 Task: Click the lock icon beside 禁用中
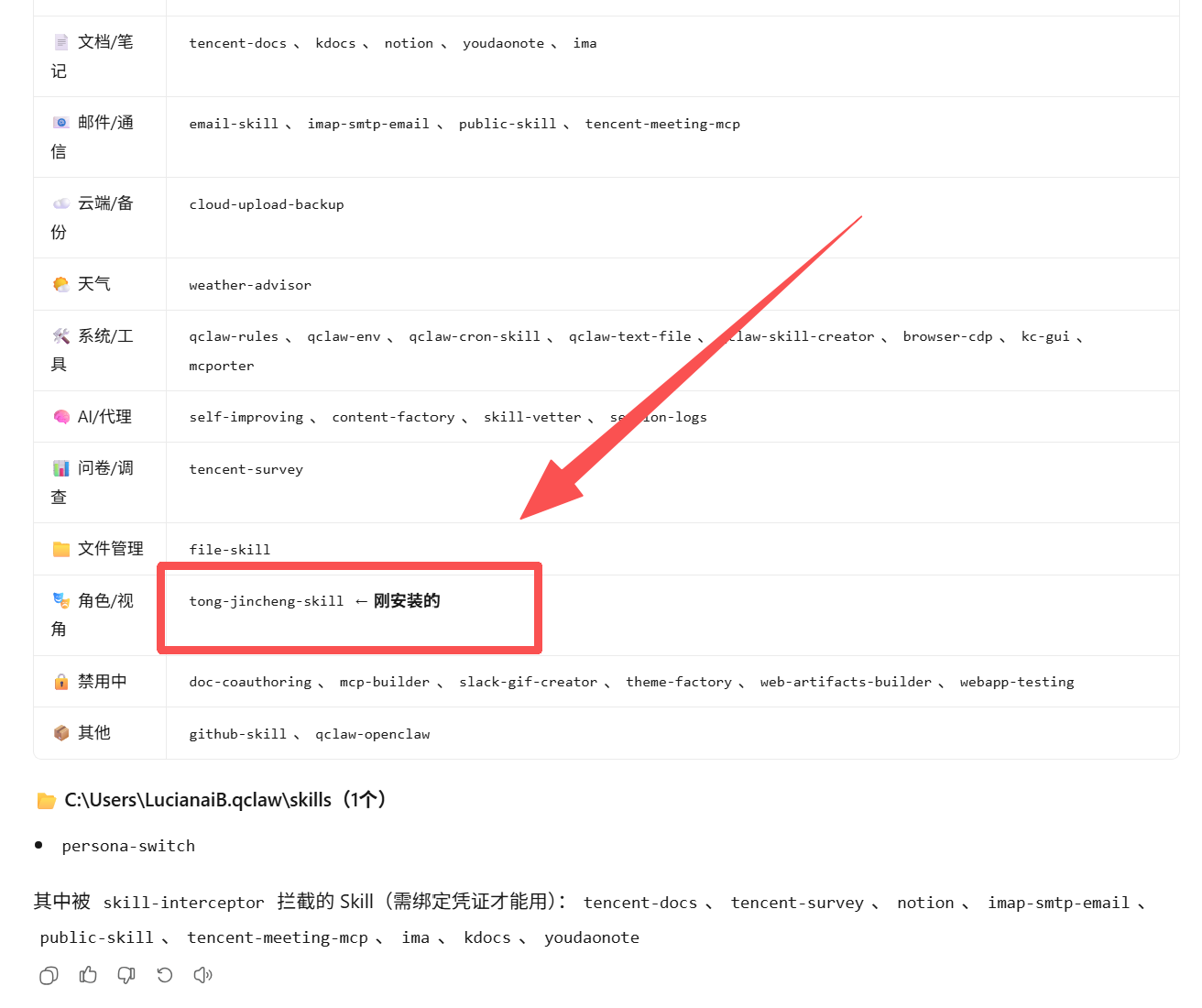61,682
